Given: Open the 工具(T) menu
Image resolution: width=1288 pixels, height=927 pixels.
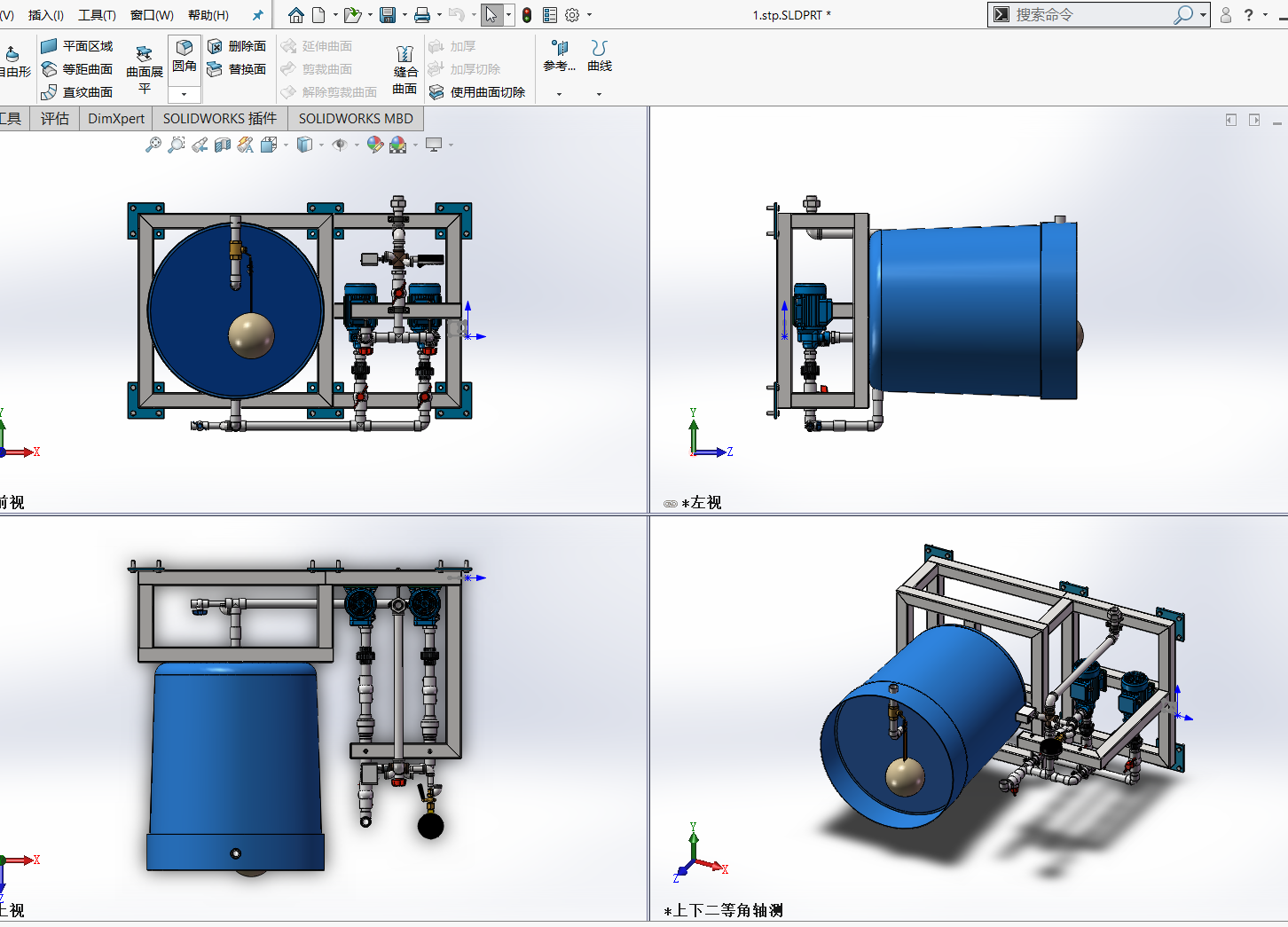Looking at the screenshot, I should [97, 15].
